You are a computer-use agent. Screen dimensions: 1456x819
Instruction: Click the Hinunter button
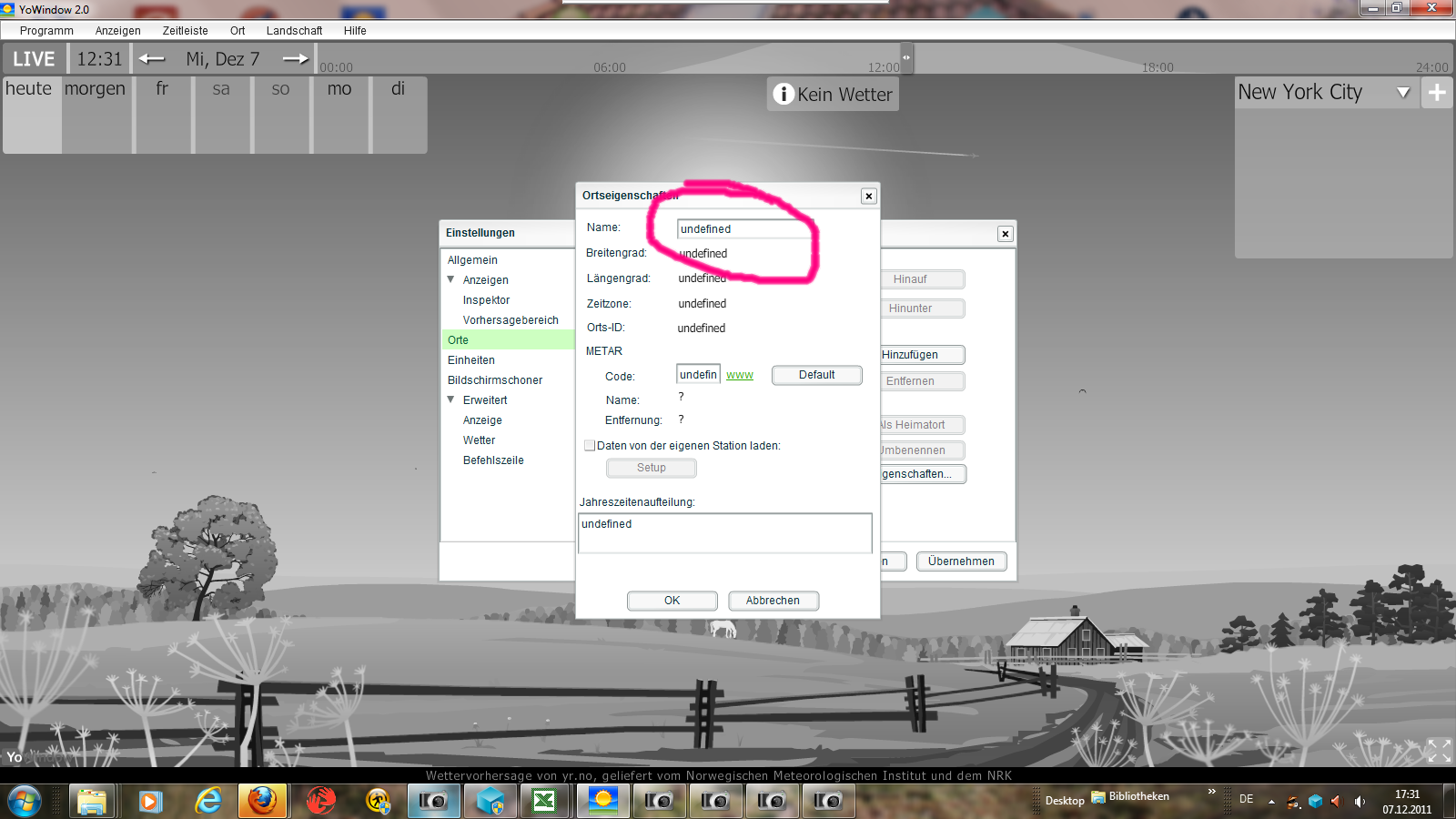click(x=923, y=308)
